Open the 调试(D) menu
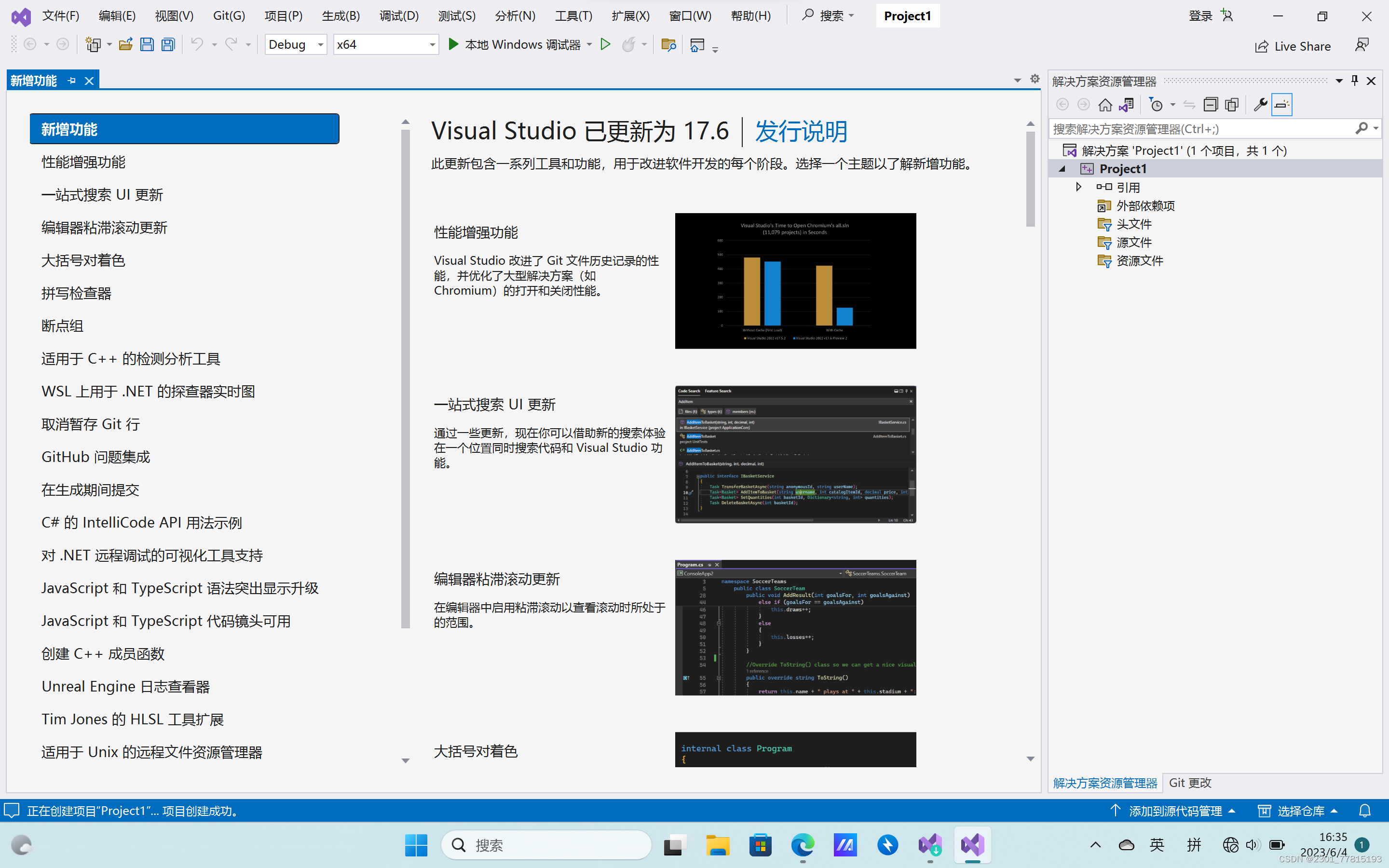Image resolution: width=1389 pixels, height=868 pixels. [399, 15]
